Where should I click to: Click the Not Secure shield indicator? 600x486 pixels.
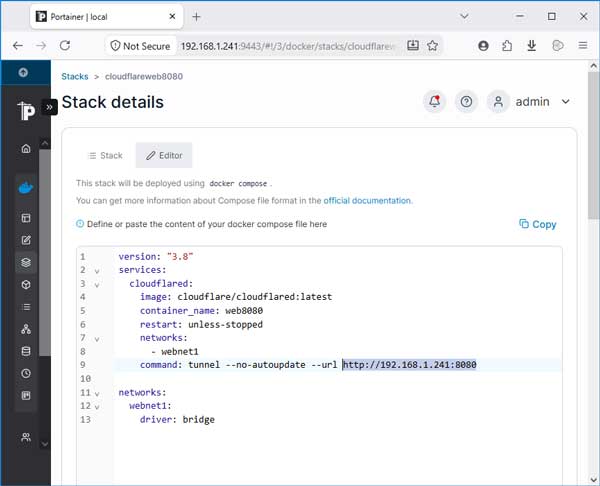tap(140, 46)
